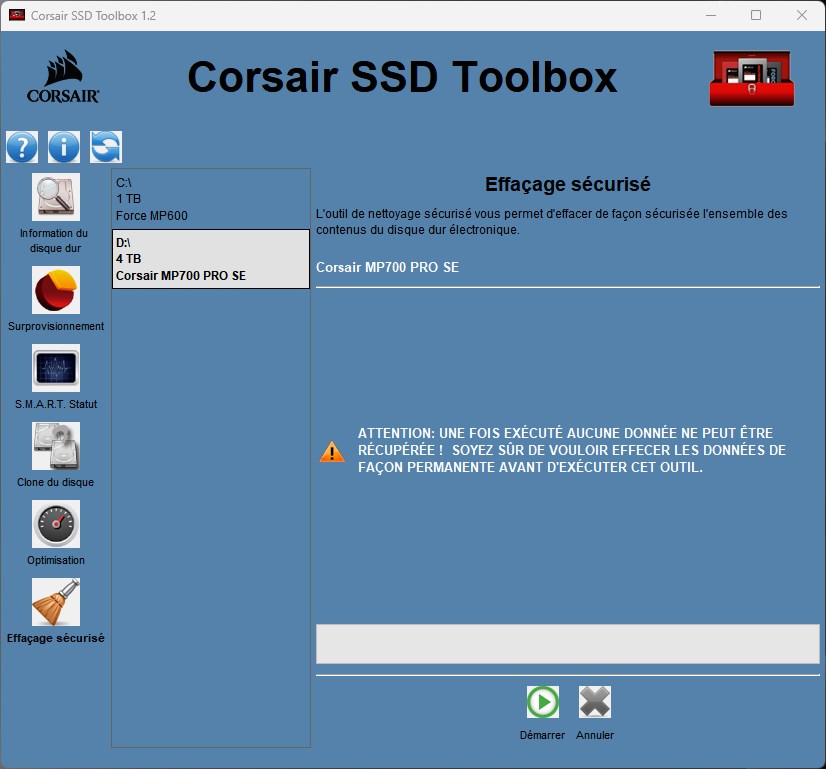This screenshot has height=769, width=826.
Task: Open the Help question mark icon
Action: click(x=22, y=147)
